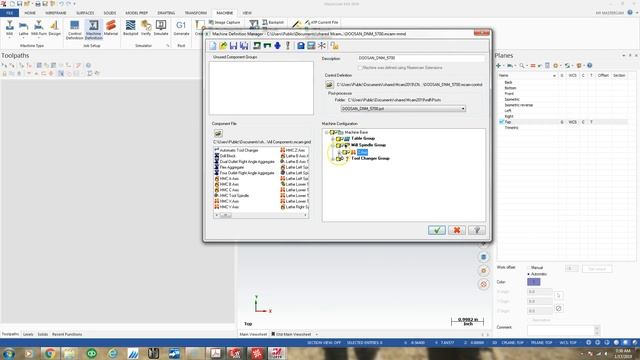Select the Isometric reverse plane row

(x=518, y=105)
